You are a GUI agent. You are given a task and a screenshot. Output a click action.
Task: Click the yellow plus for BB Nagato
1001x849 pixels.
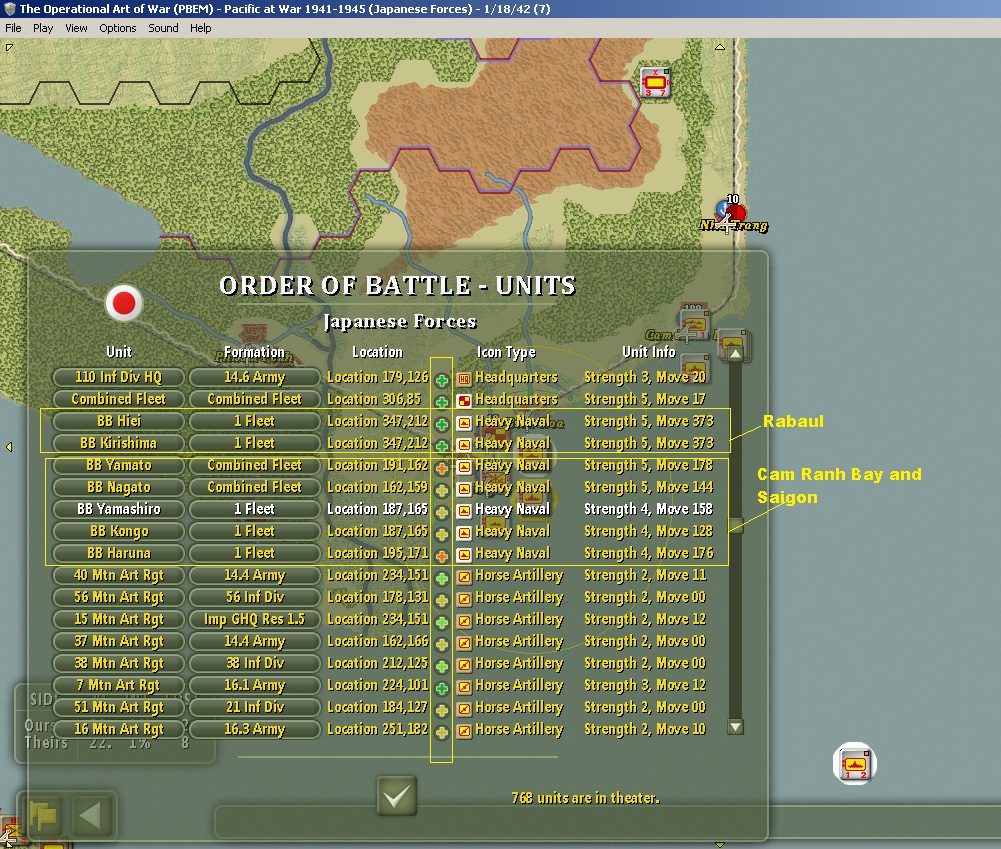(x=441, y=490)
